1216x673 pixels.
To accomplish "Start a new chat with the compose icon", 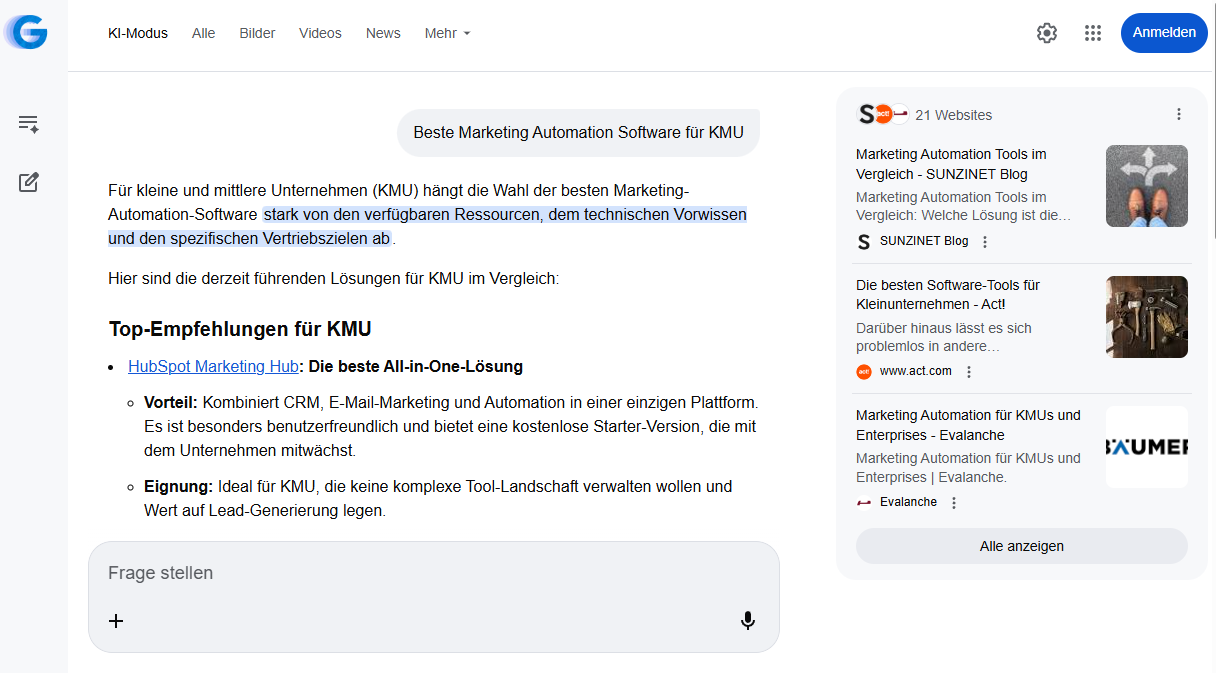I will [28, 182].
